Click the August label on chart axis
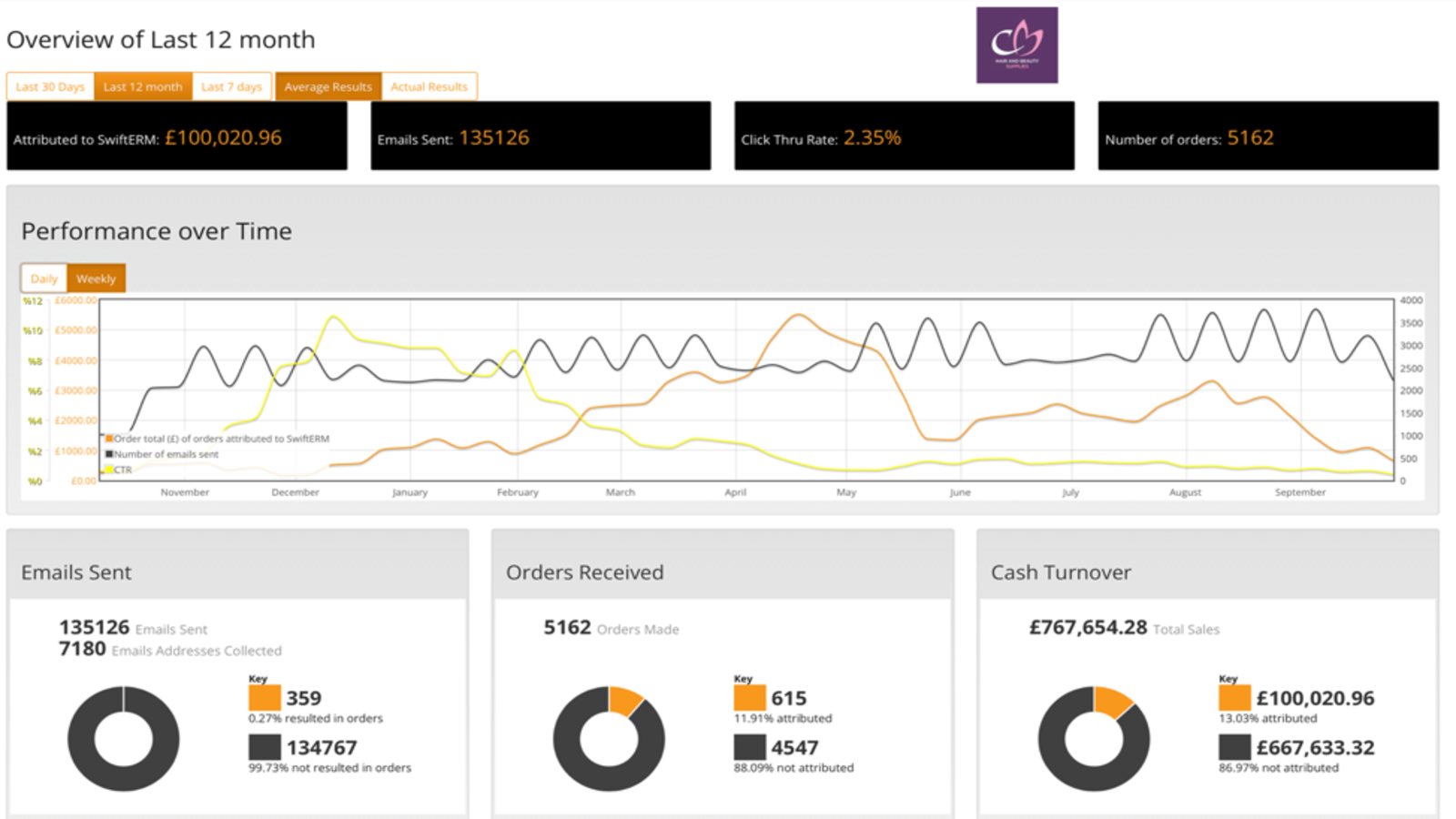 coord(1185,492)
